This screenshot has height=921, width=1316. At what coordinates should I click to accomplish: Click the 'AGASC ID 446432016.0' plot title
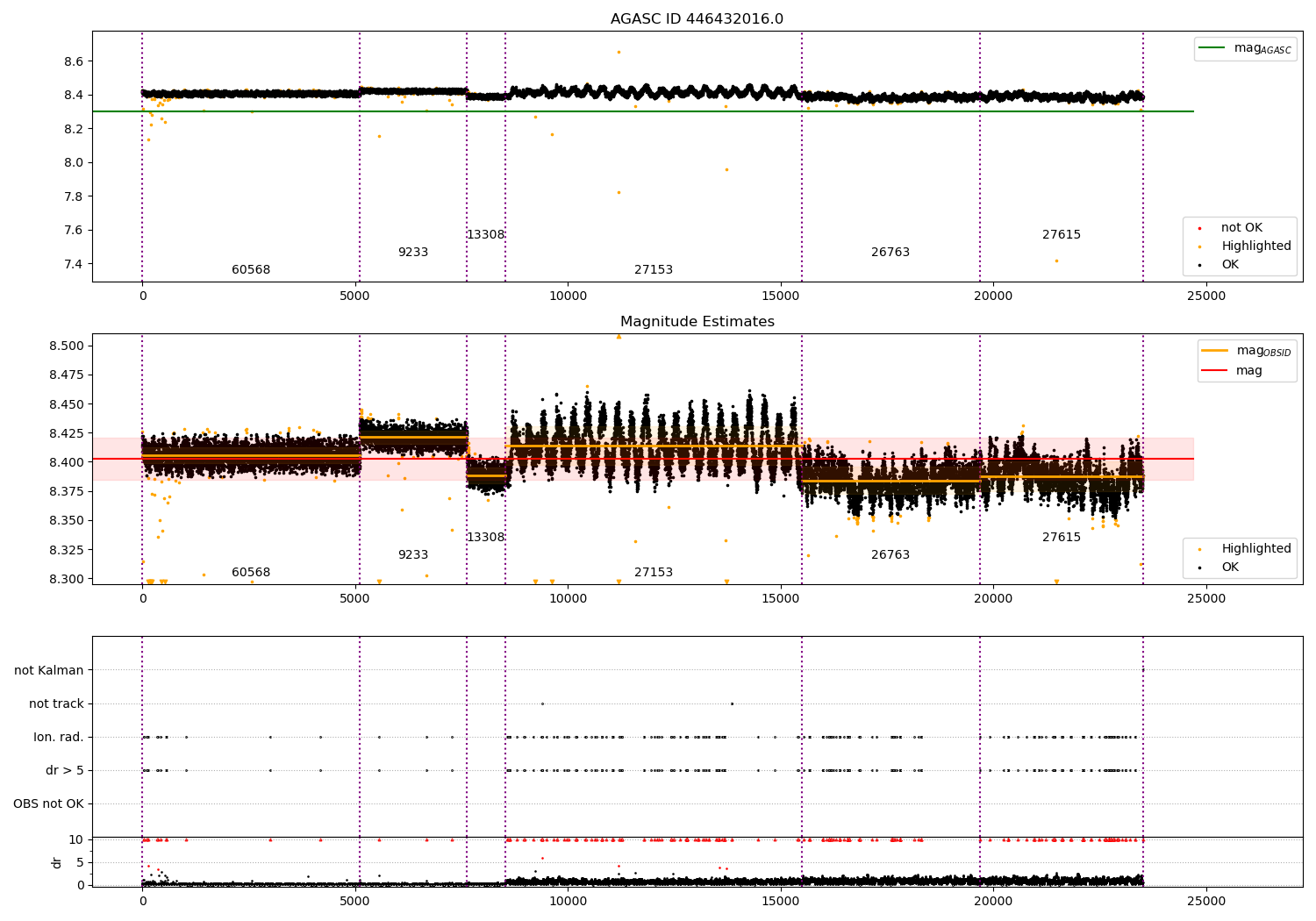coord(697,19)
